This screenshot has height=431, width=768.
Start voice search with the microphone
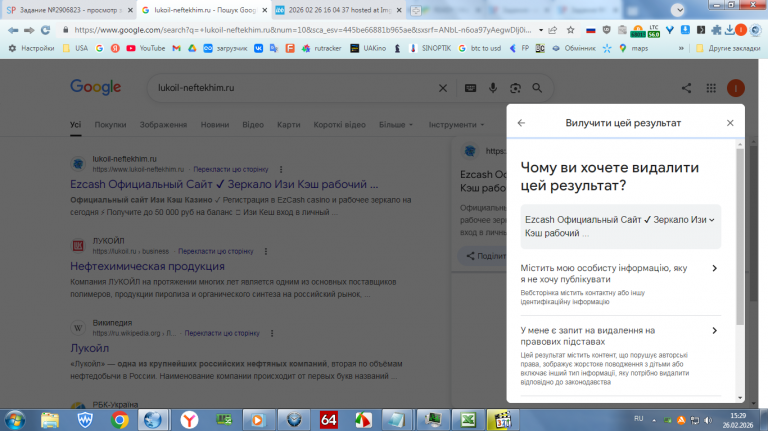pos(493,88)
